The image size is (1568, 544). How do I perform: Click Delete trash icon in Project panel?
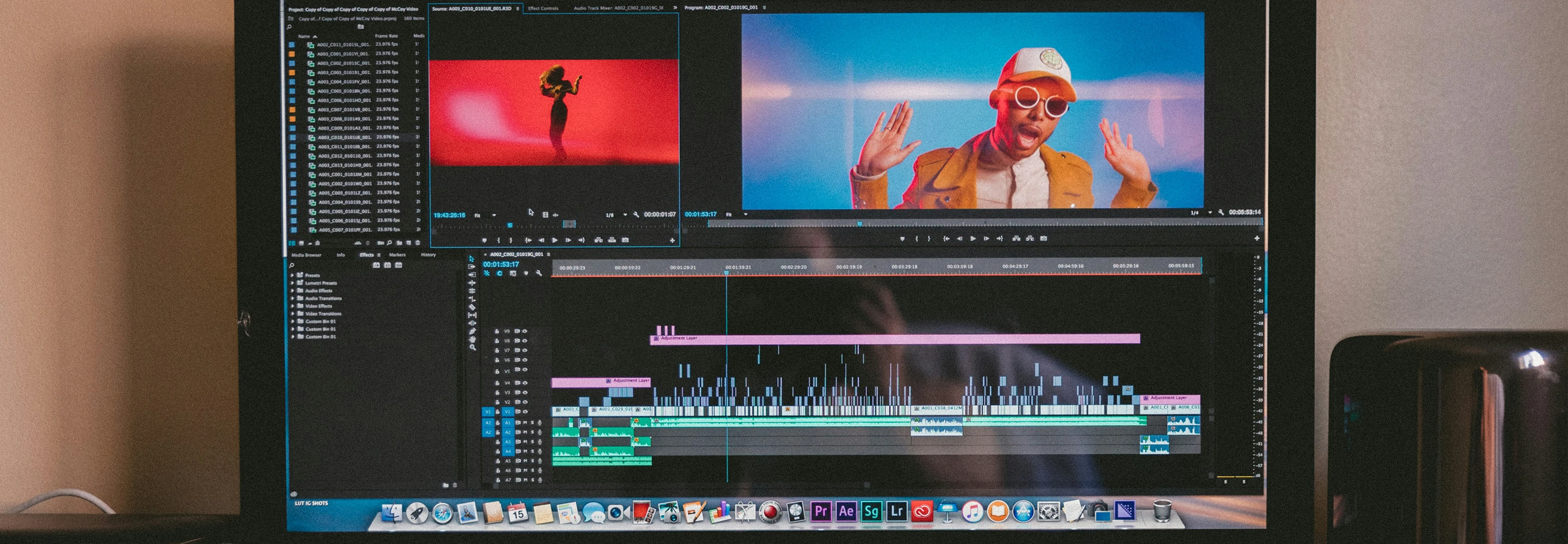(x=418, y=243)
